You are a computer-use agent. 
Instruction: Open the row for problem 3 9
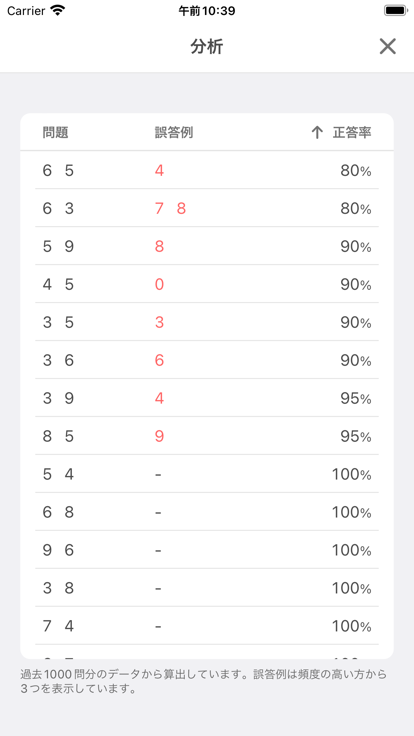tap(207, 399)
